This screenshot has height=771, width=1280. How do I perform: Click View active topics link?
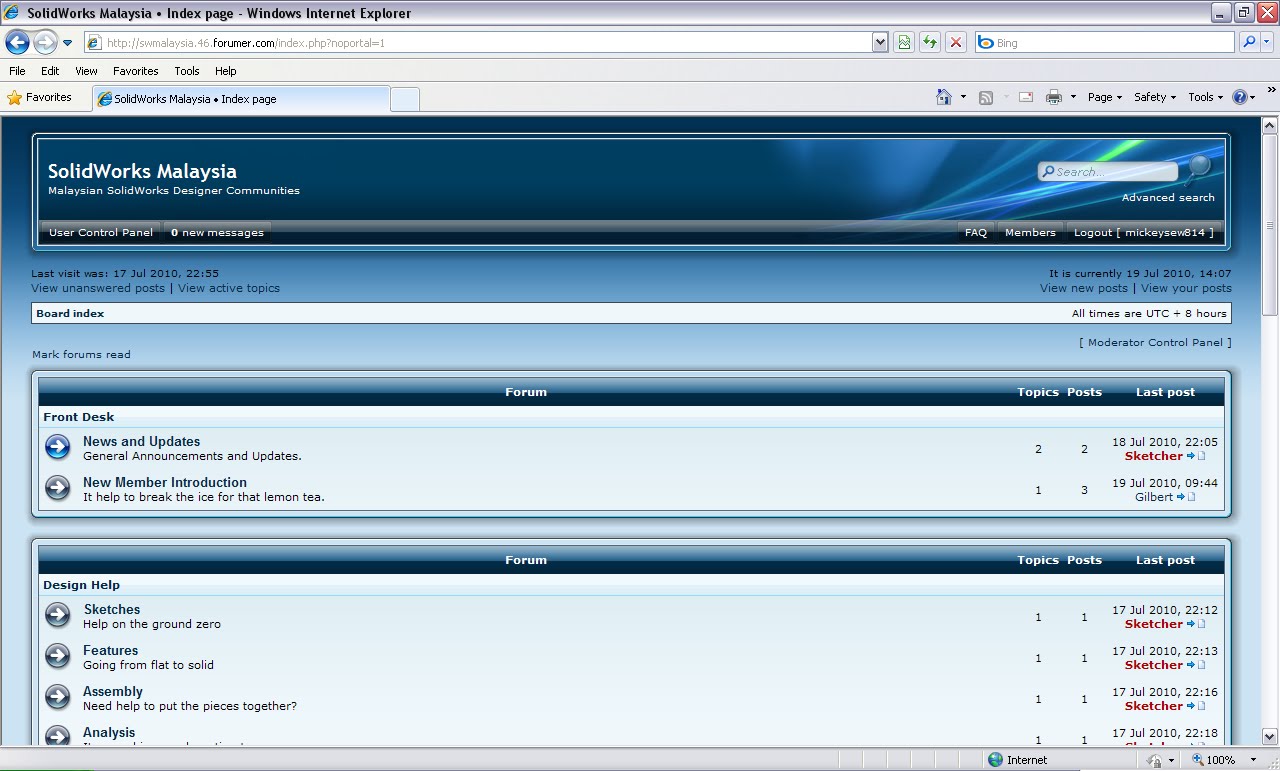[229, 288]
